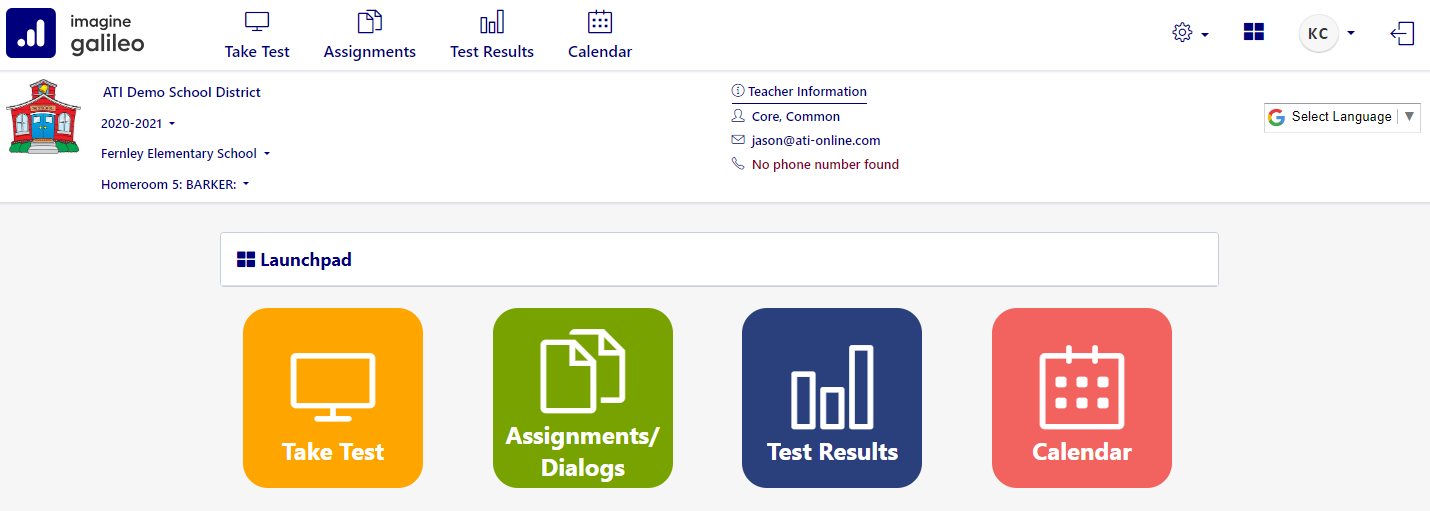The width and height of the screenshot is (1430, 511).
Task: Open the red Calendar launchpad tile
Action: pos(1082,398)
